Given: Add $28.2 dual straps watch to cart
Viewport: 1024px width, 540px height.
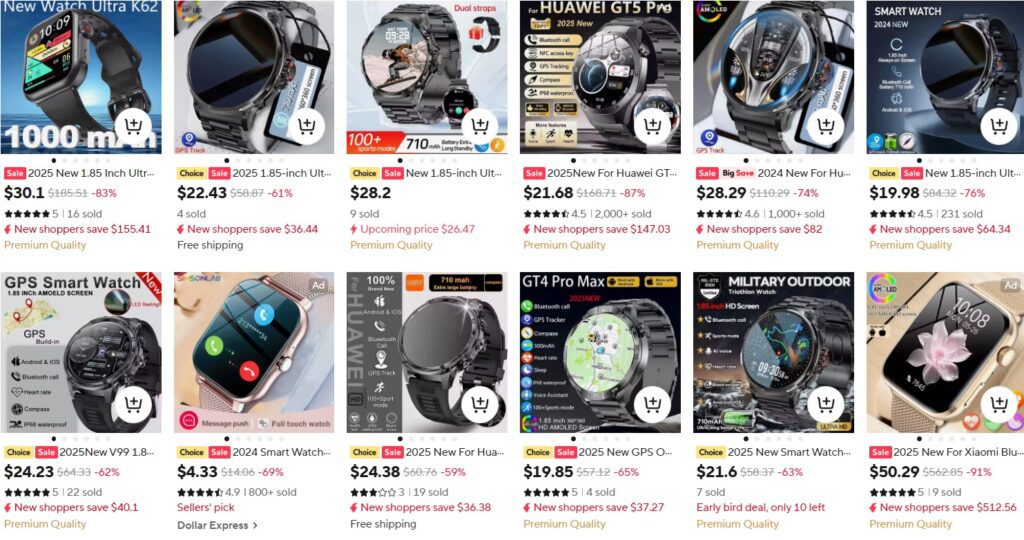Looking at the screenshot, I should click(x=479, y=126).
